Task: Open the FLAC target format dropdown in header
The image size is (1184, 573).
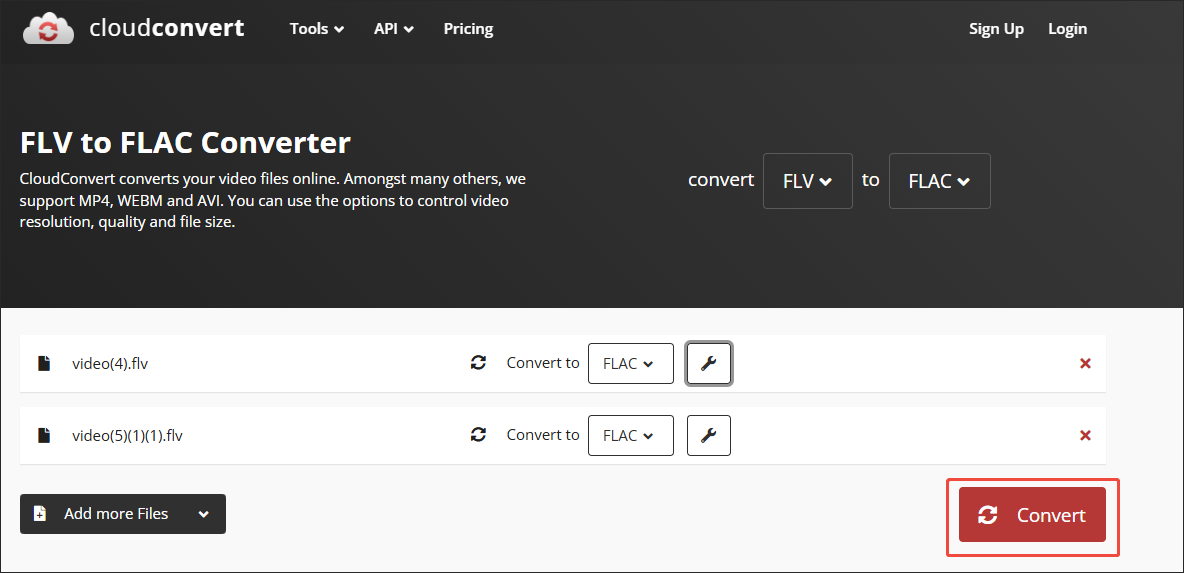Action: [939, 181]
